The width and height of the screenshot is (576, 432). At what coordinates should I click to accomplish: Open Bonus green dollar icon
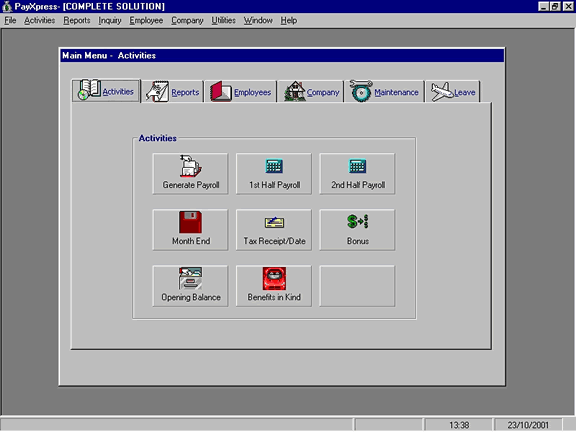click(357, 222)
